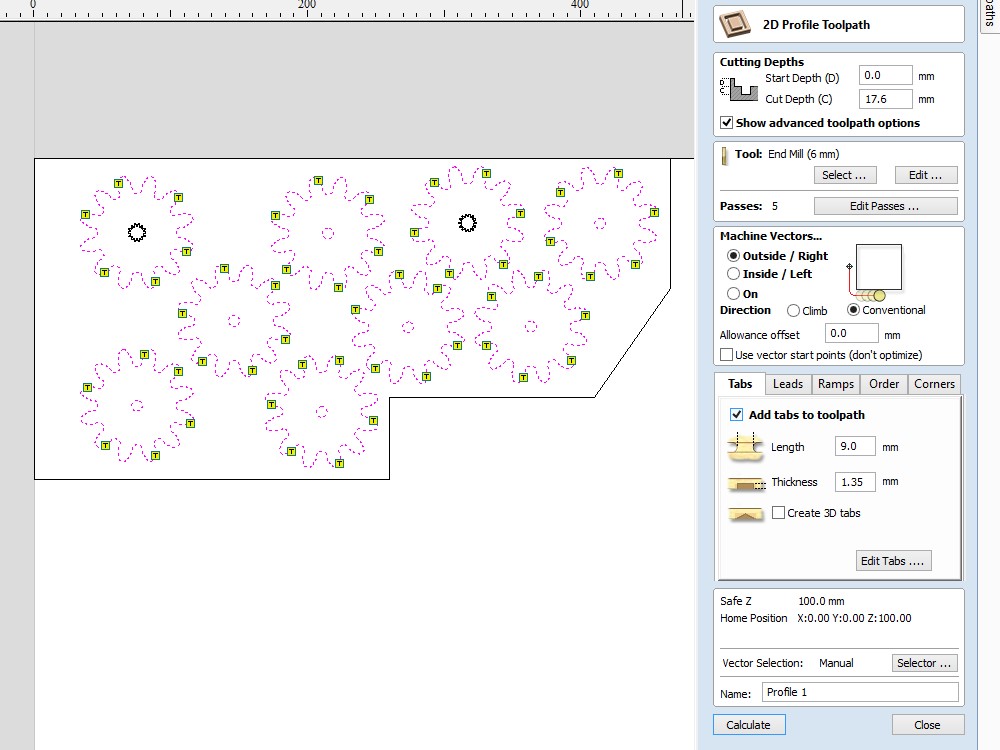Switch to the Leads tab
The image size is (1000, 750).
[x=788, y=384]
